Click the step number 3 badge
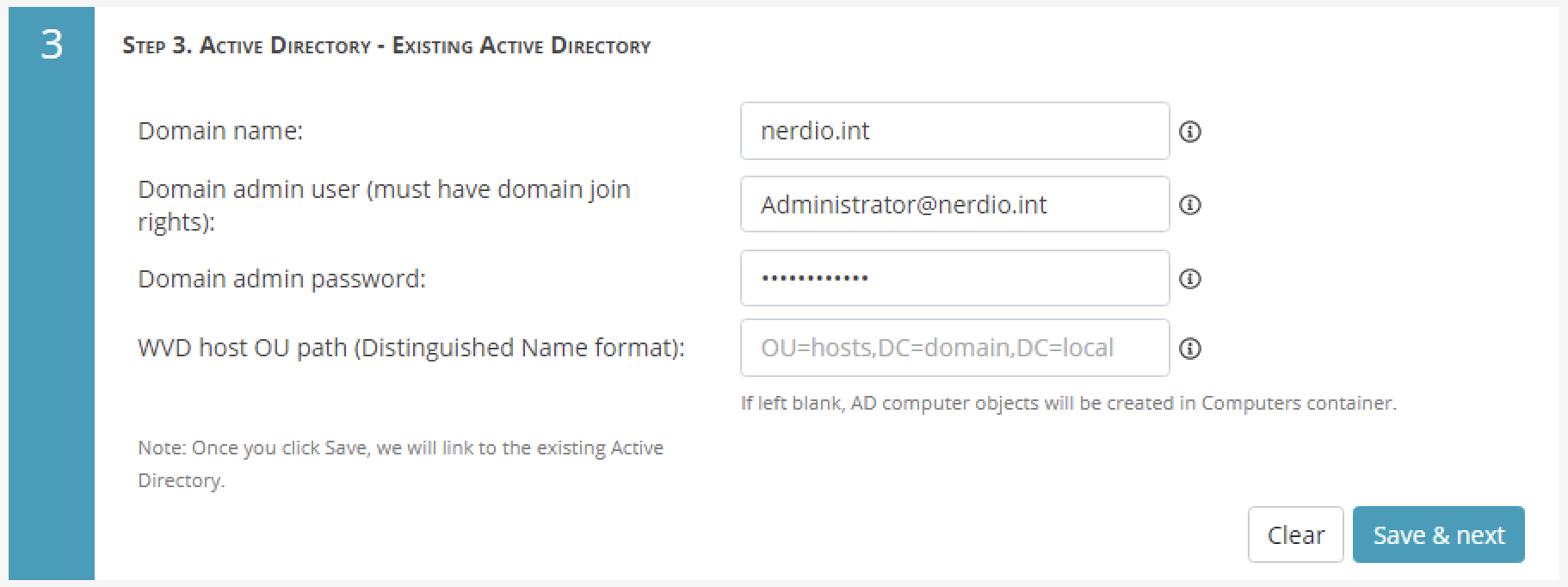1568x587 pixels. coord(52,43)
